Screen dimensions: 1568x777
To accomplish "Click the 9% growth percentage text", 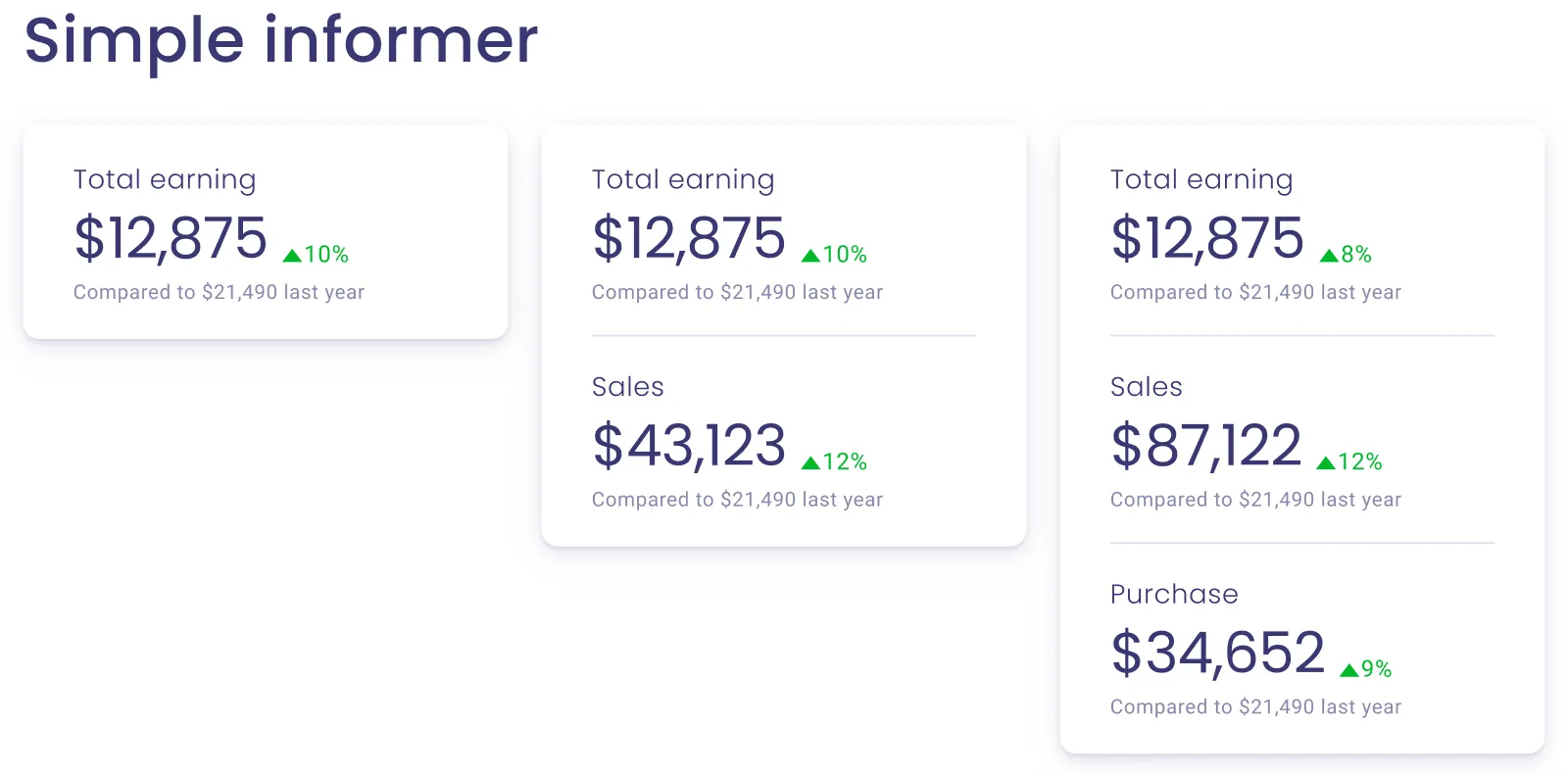I will [x=1377, y=669].
